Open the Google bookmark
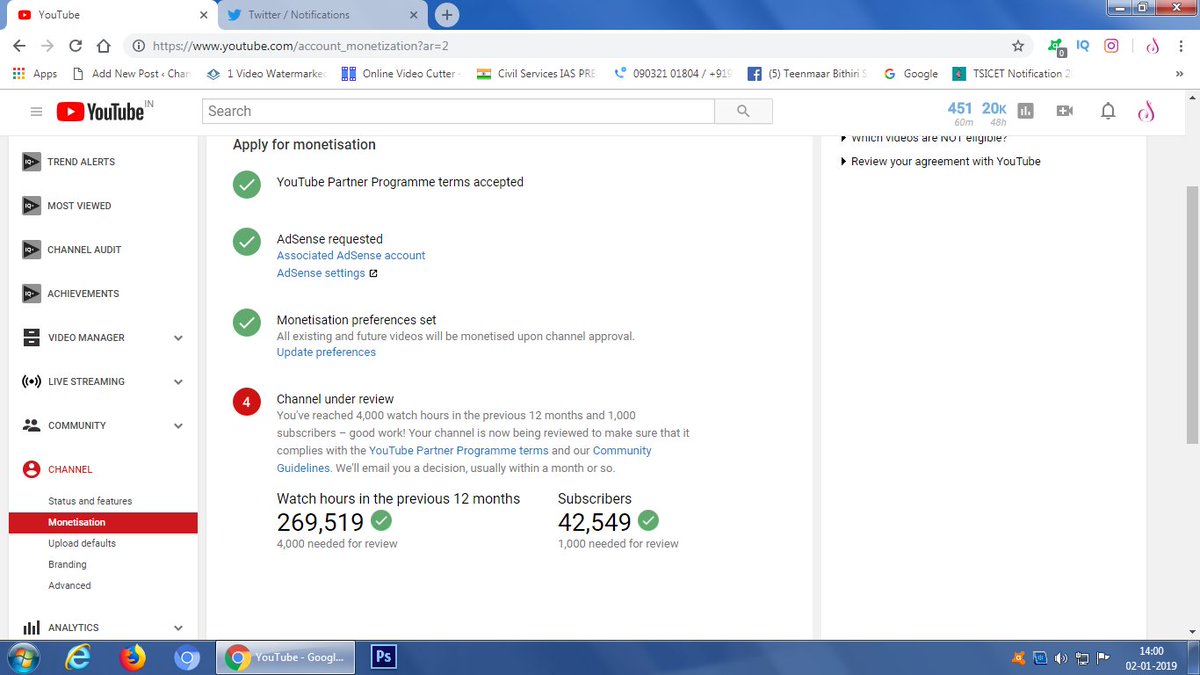 [911, 74]
